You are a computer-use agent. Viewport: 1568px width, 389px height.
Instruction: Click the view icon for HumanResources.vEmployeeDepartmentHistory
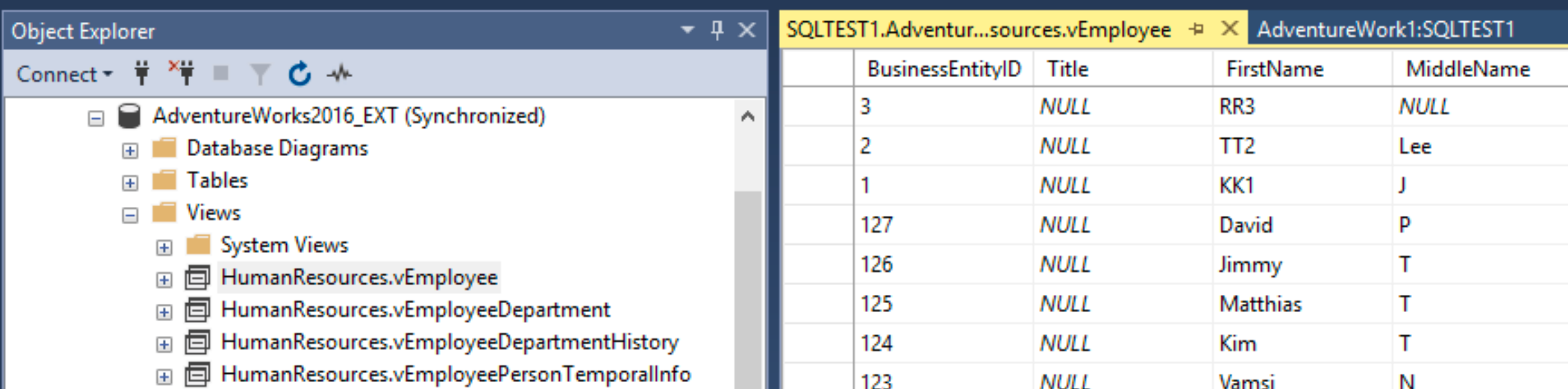click(x=198, y=342)
